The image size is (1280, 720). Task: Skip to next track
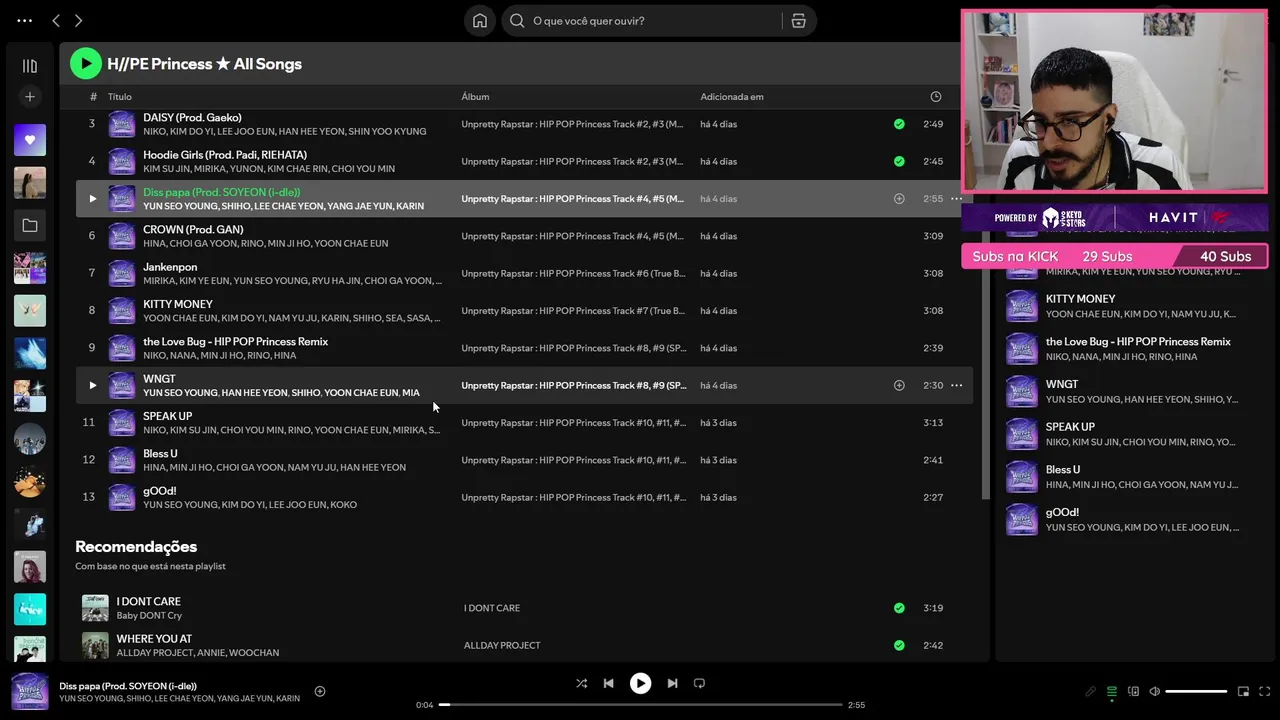(x=672, y=683)
